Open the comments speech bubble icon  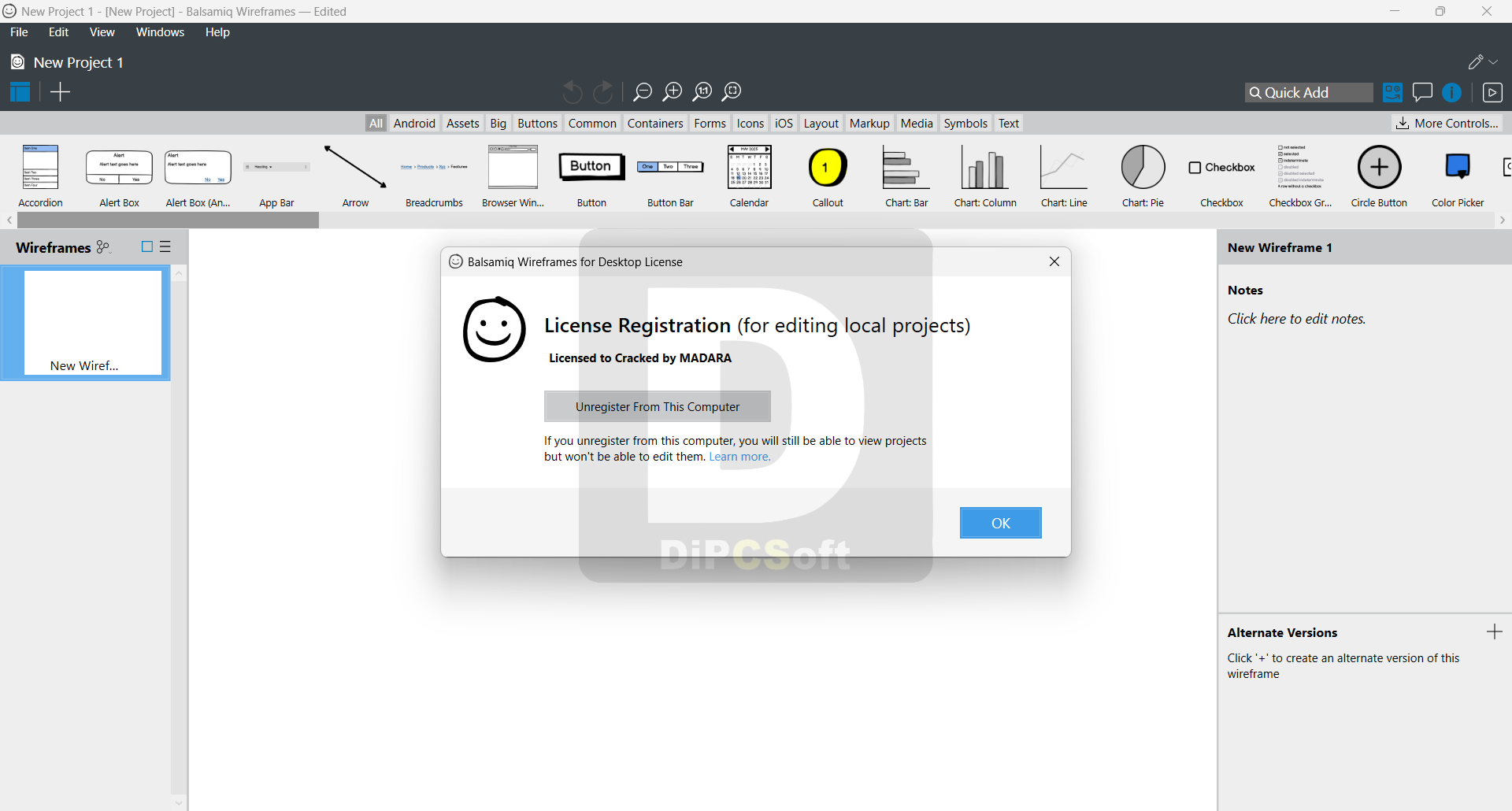click(x=1422, y=92)
